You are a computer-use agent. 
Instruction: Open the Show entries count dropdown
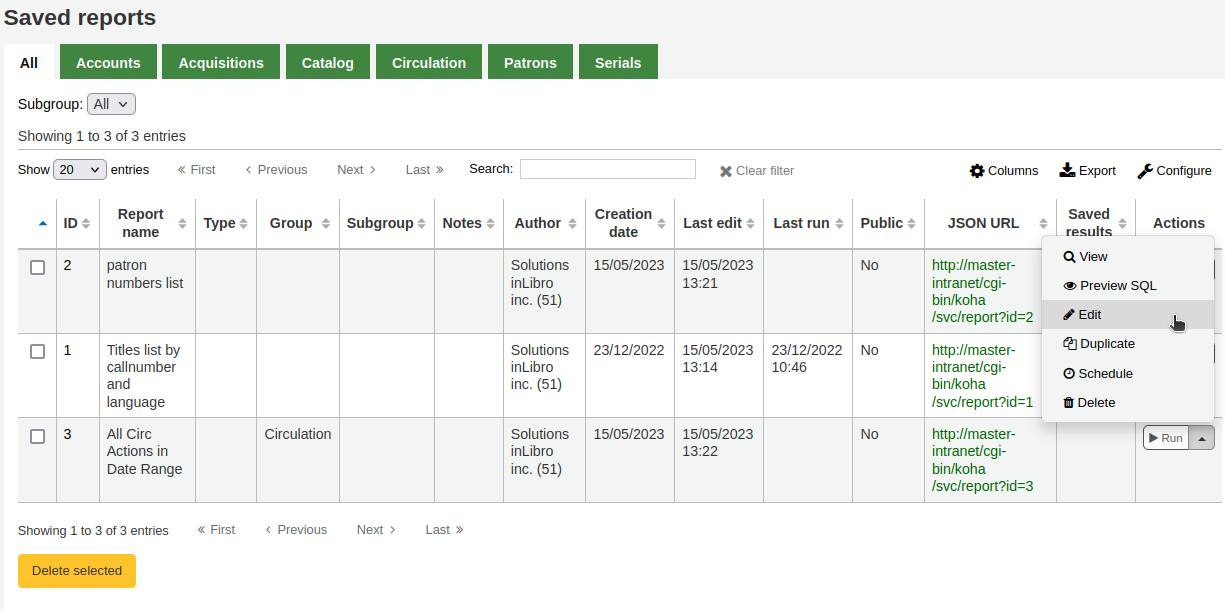(80, 170)
